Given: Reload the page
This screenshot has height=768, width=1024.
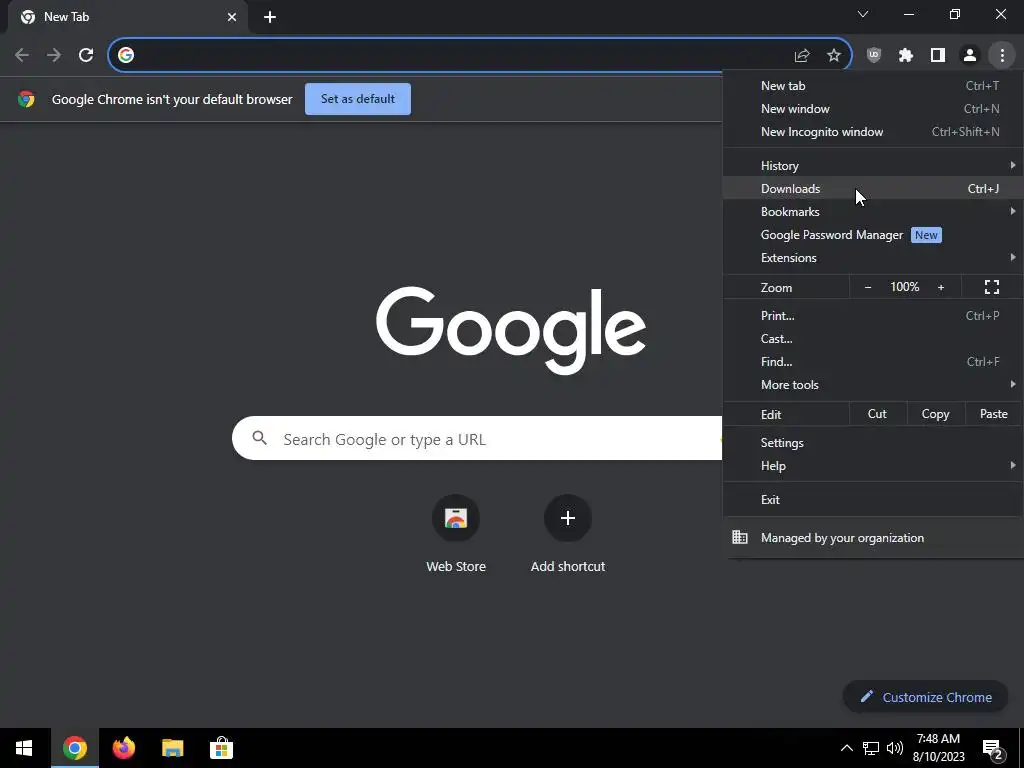Looking at the screenshot, I should tap(86, 55).
